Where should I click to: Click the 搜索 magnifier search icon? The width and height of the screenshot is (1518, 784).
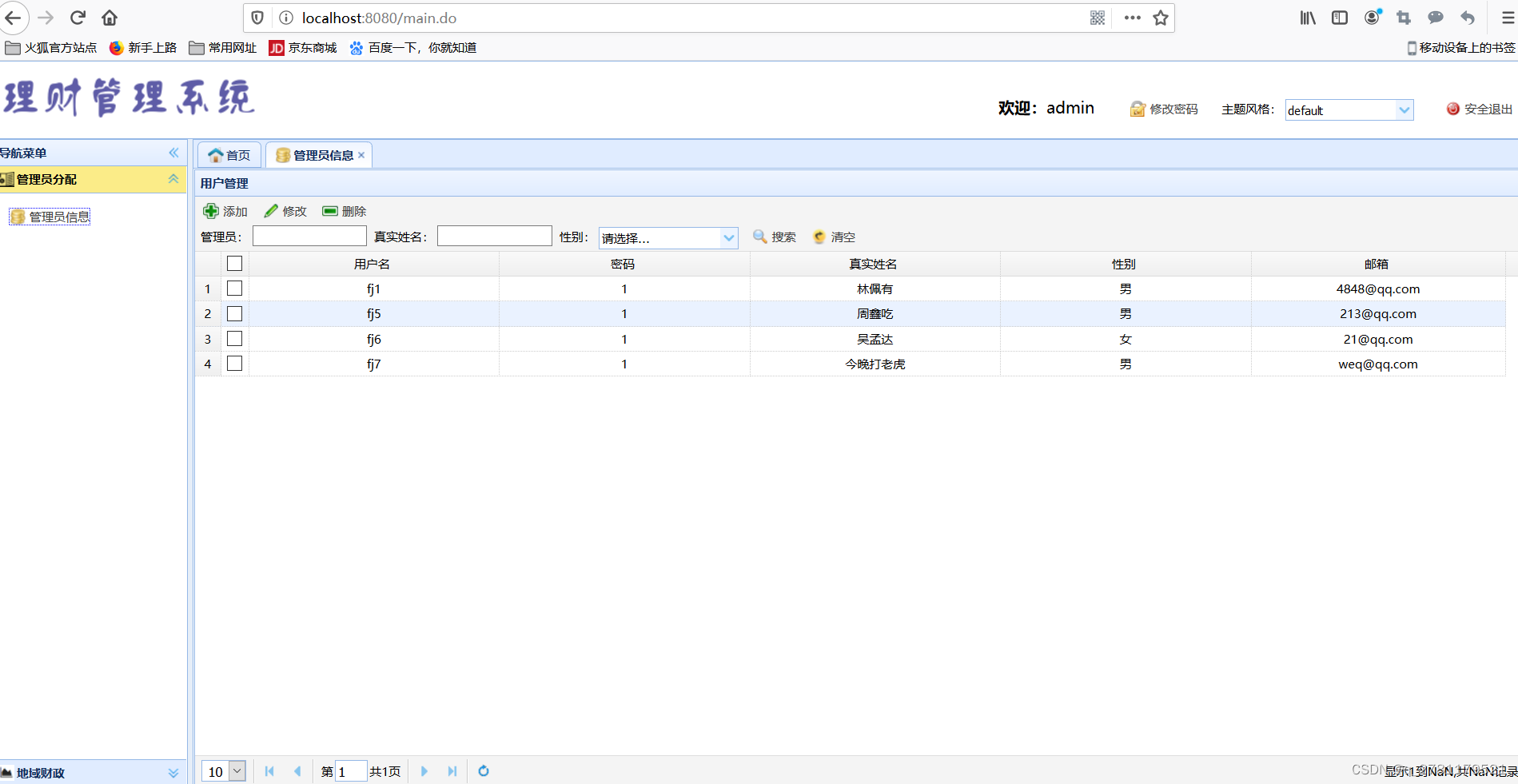click(760, 237)
